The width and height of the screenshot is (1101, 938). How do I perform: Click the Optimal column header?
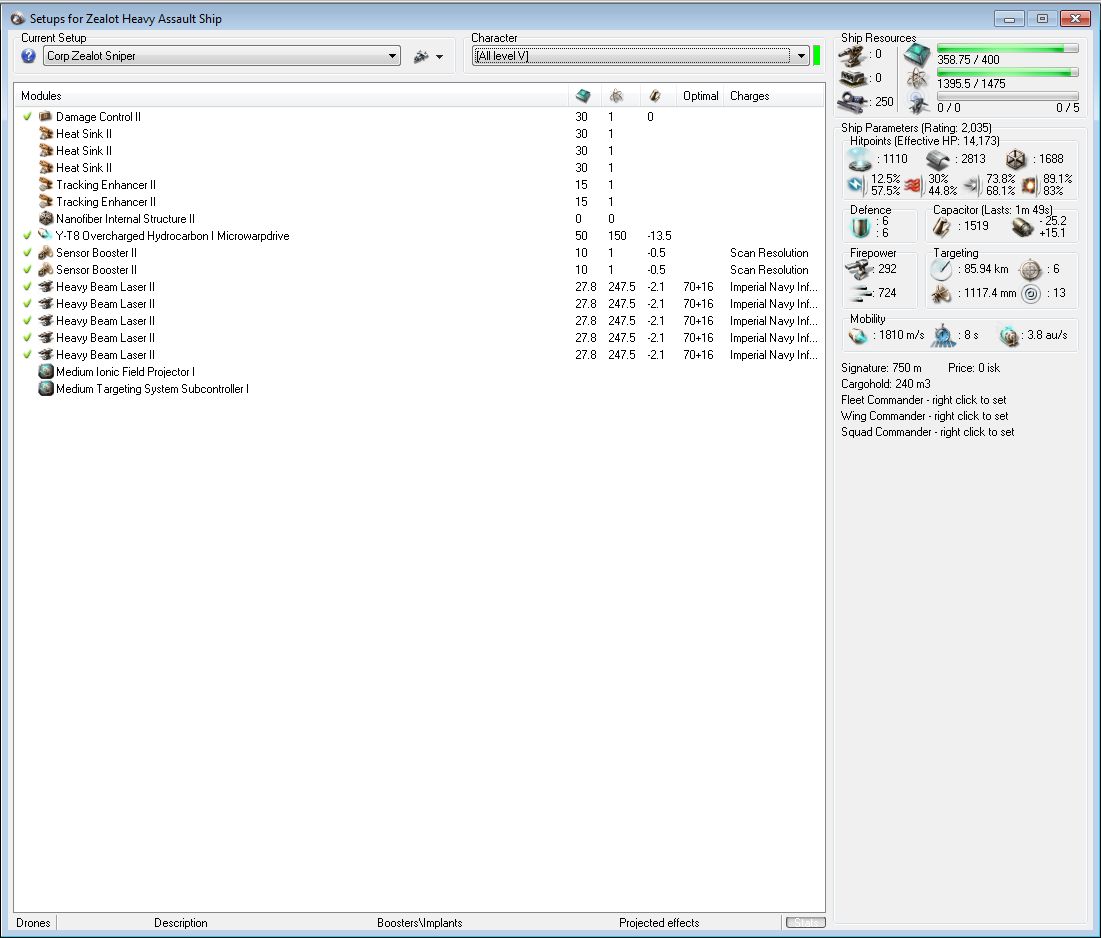coord(701,96)
